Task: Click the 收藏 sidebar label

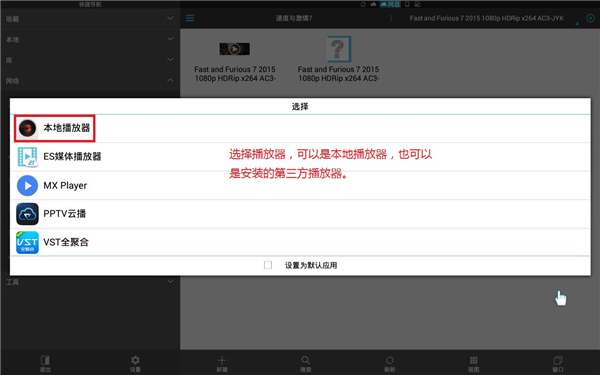Action: tap(12, 19)
